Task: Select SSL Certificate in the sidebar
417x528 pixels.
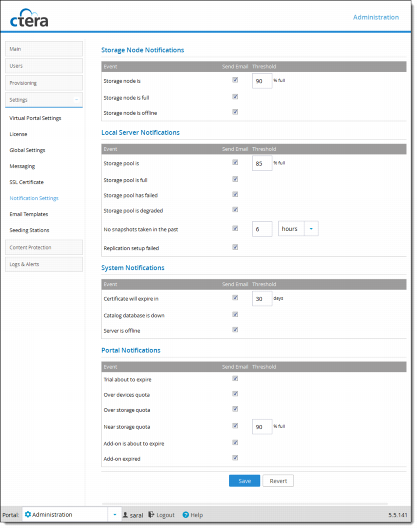Action: 27,182
